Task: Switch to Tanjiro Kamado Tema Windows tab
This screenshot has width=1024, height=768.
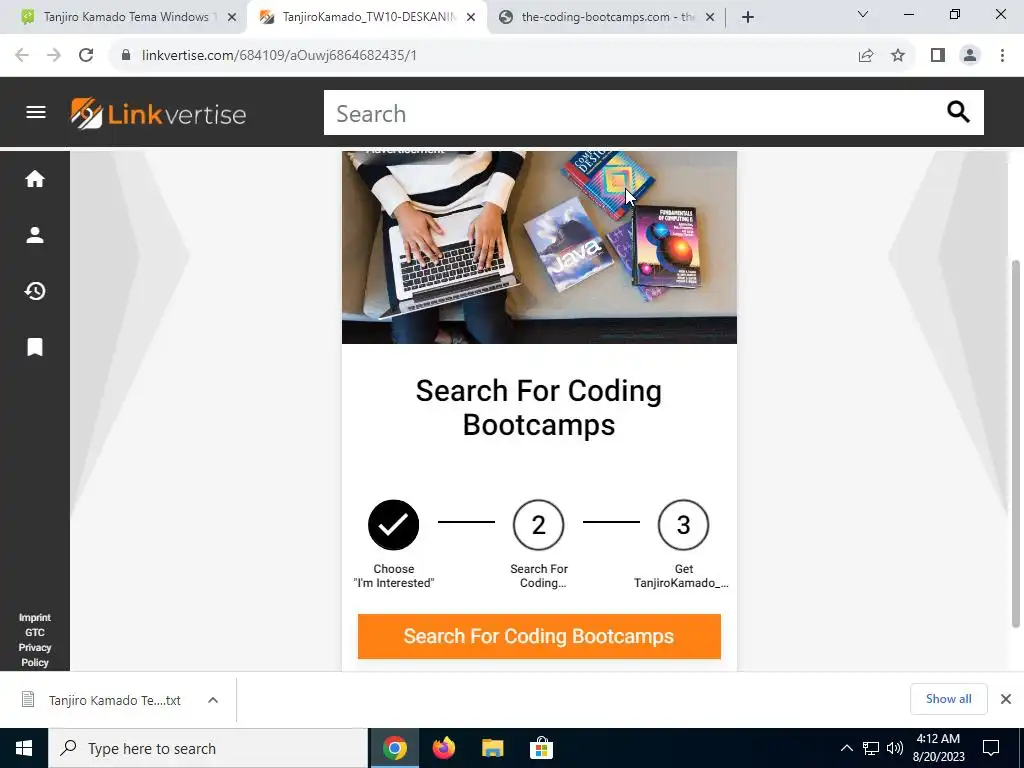Action: pyautogui.click(x=126, y=17)
